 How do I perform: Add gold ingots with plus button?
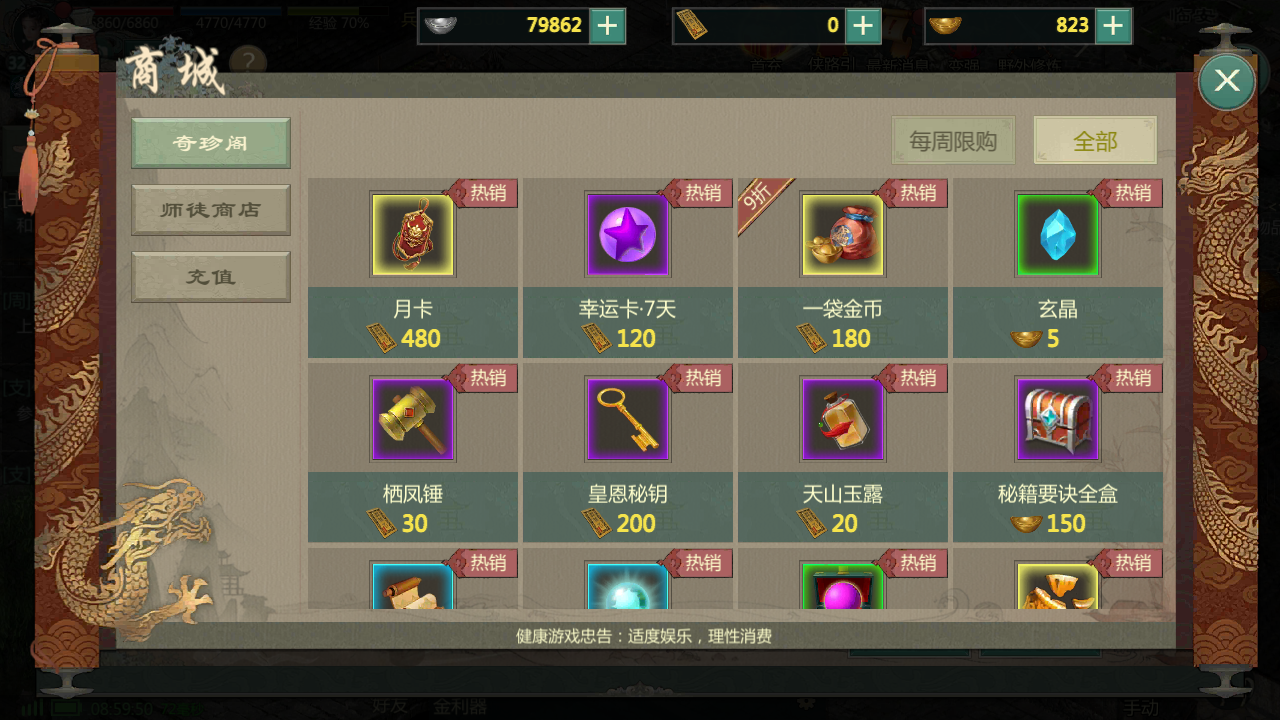point(1113,25)
